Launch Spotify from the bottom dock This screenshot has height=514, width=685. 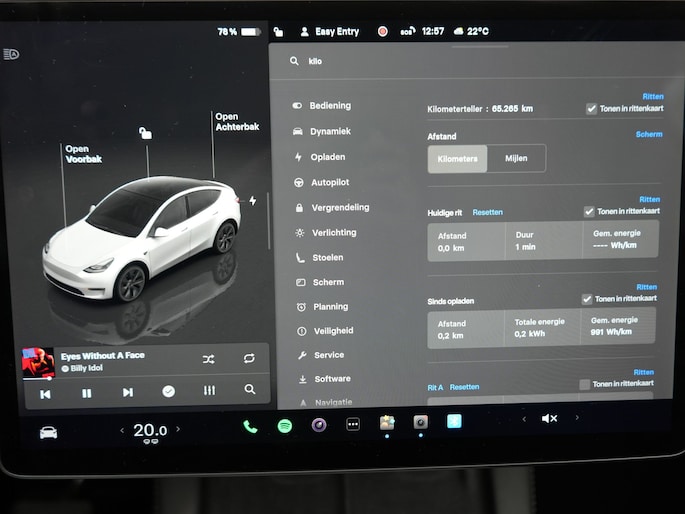click(285, 426)
